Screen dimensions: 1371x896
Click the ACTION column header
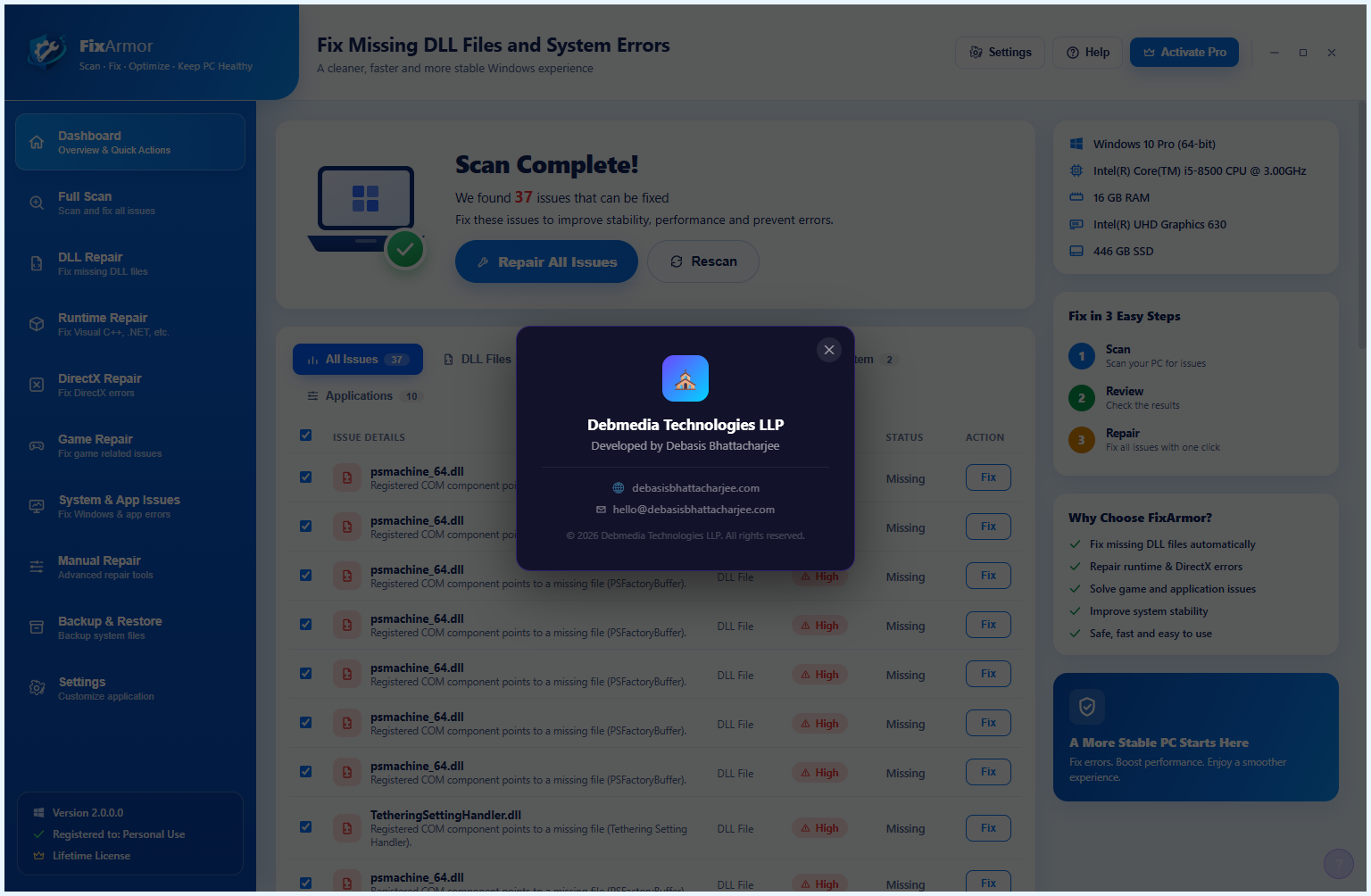[x=985, y=437]
